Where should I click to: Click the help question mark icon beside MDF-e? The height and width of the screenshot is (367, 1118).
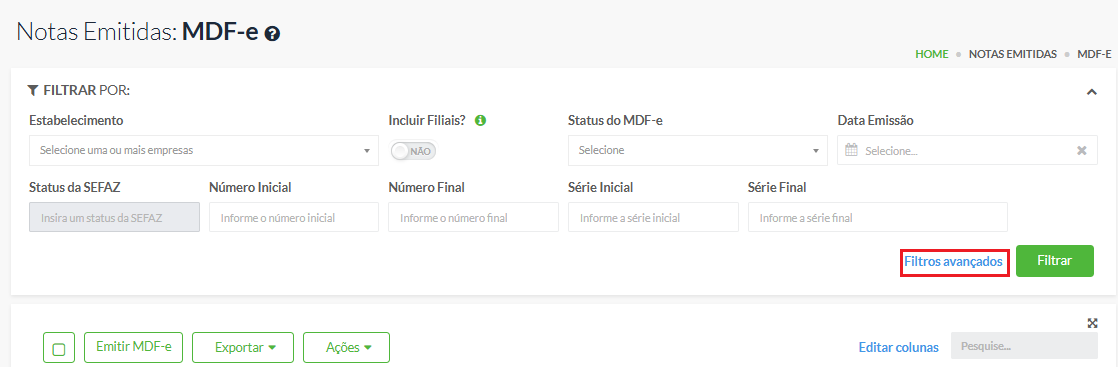click(x=272, y=33)
